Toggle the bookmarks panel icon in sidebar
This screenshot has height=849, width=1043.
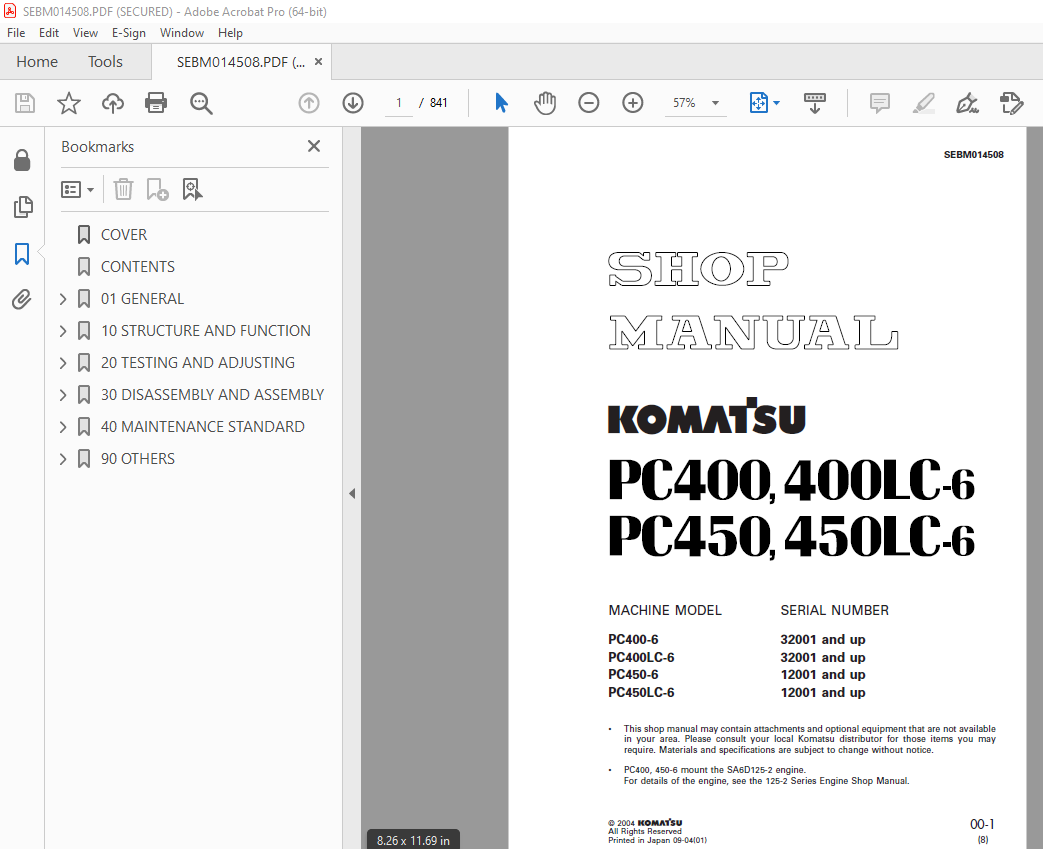(x=22, y=254)
